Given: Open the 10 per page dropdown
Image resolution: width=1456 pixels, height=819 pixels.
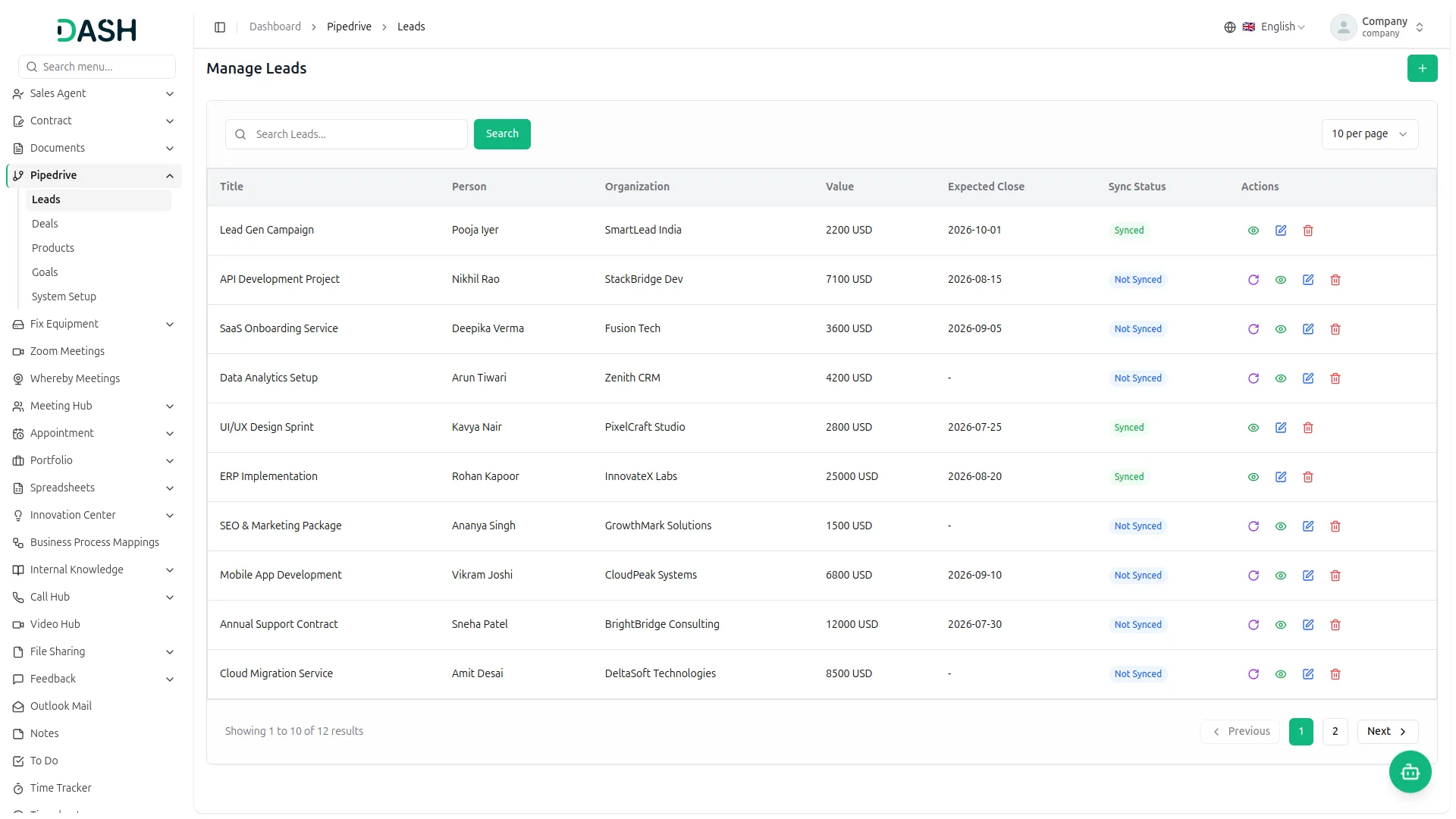Looking at the screenshot, I should pos(1370,134).
